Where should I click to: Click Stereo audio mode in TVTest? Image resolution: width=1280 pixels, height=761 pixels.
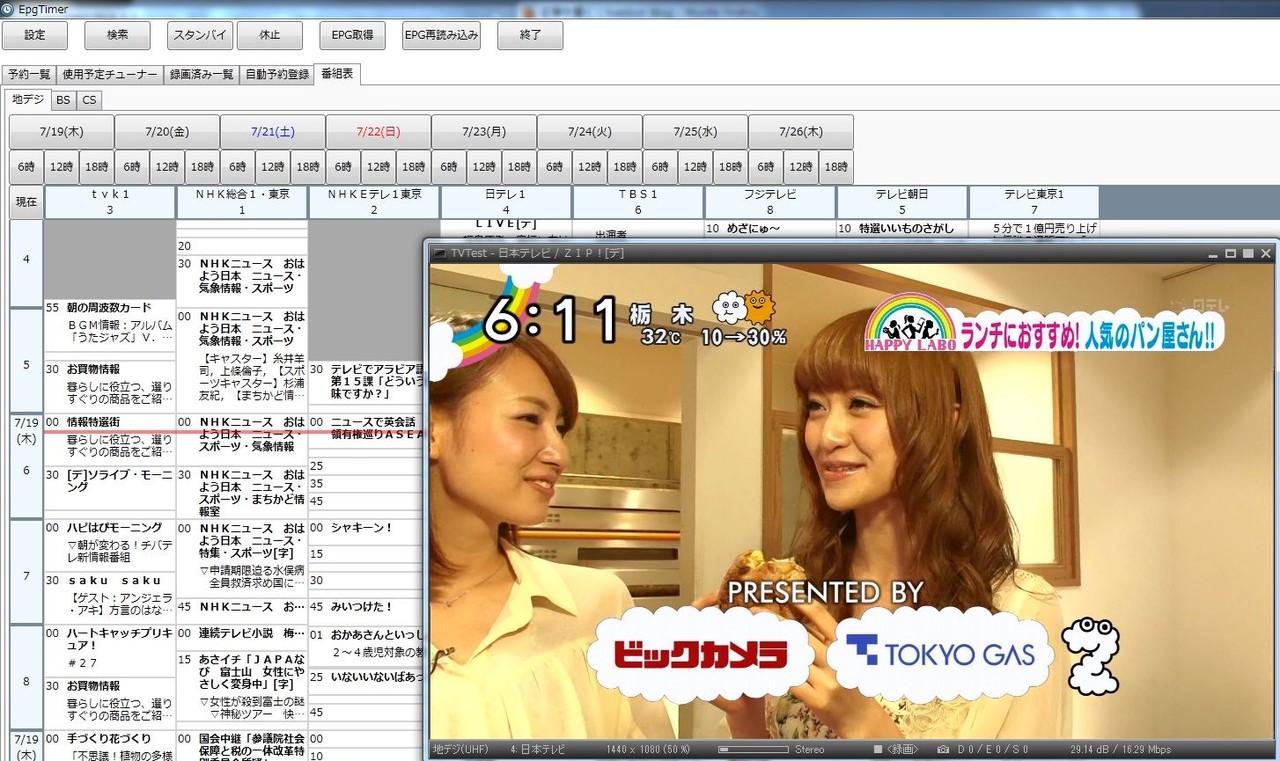point(808,749)
